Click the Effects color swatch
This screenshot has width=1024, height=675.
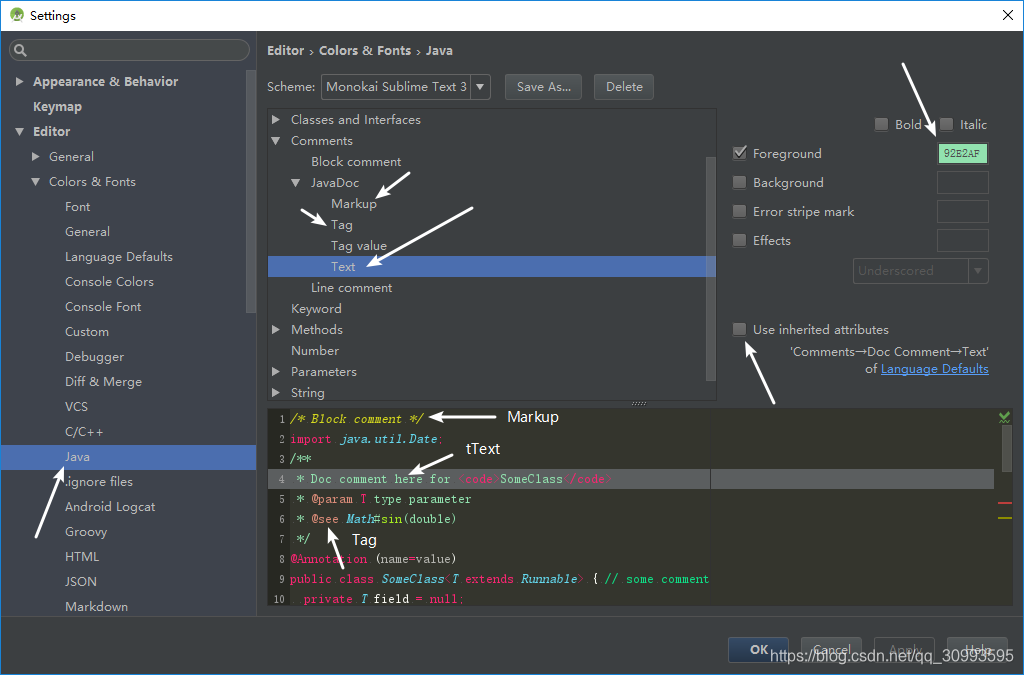pos(963,240)
